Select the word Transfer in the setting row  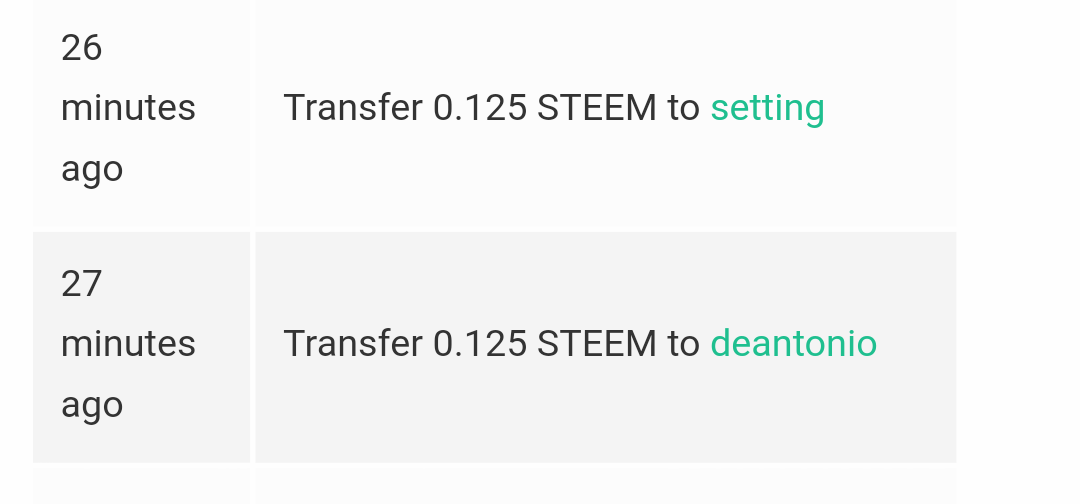[x=352, y=108]
